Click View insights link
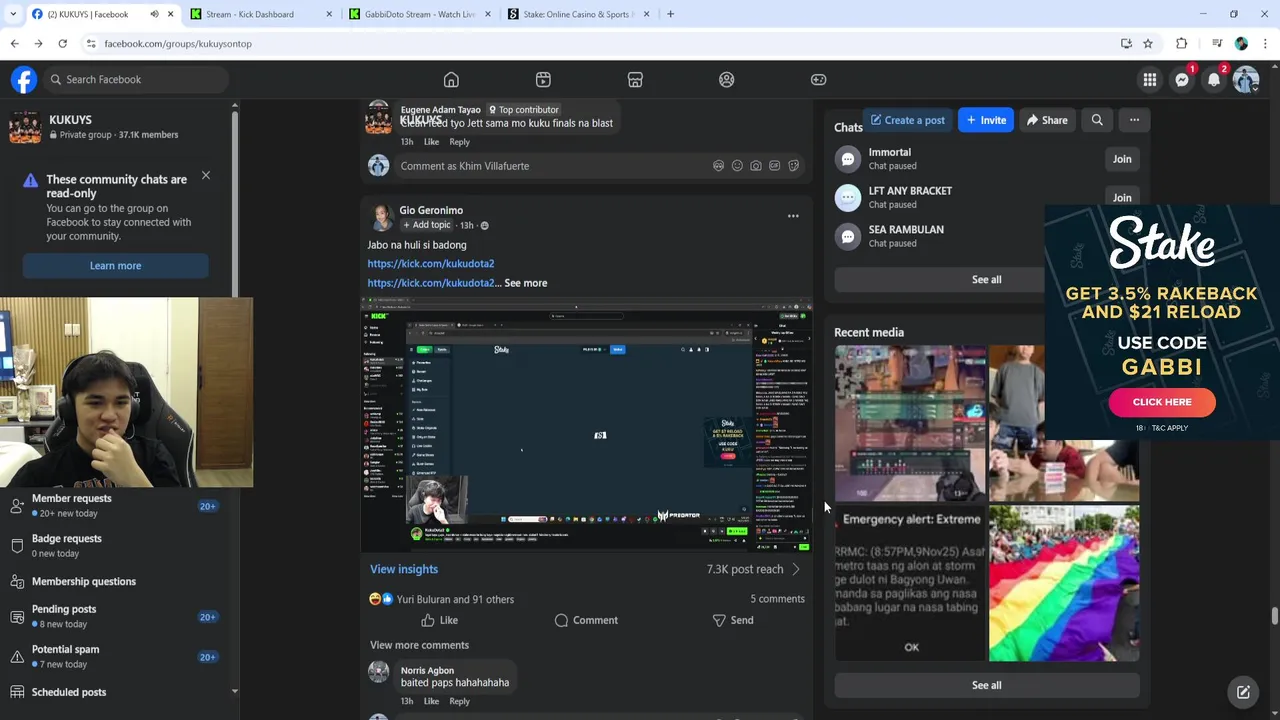The image size is (1280, 720). point(404,569)
